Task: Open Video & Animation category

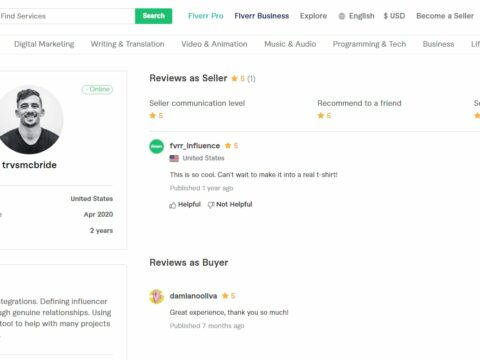Action: tap(214, 44)
